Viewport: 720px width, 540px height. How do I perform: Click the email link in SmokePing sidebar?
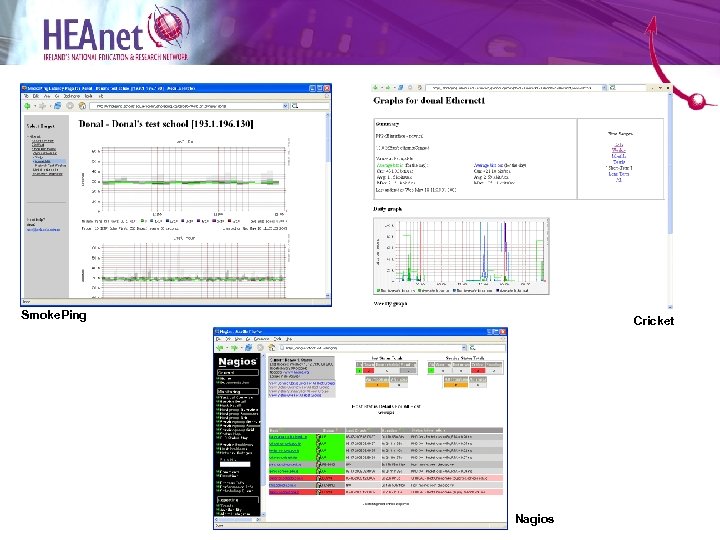[43, 230]
